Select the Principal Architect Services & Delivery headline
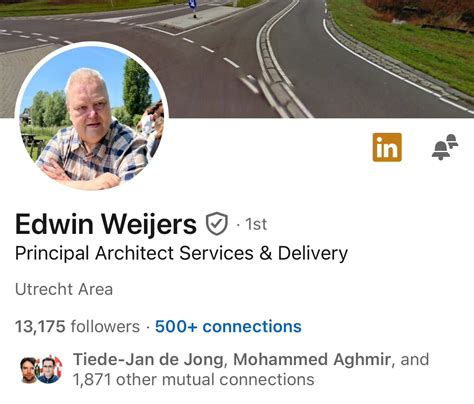 (181, 253)
